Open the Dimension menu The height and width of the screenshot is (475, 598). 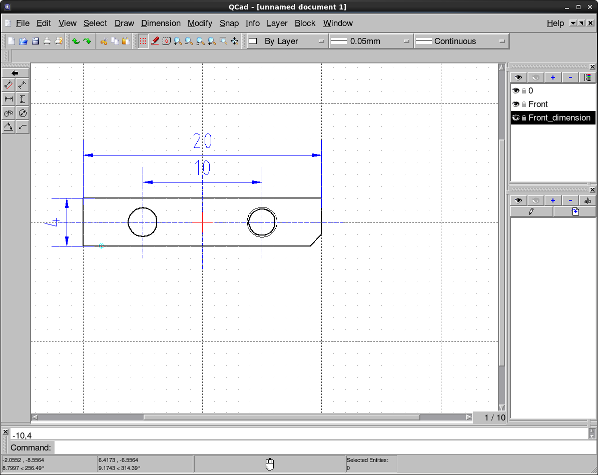coord(161,23)
